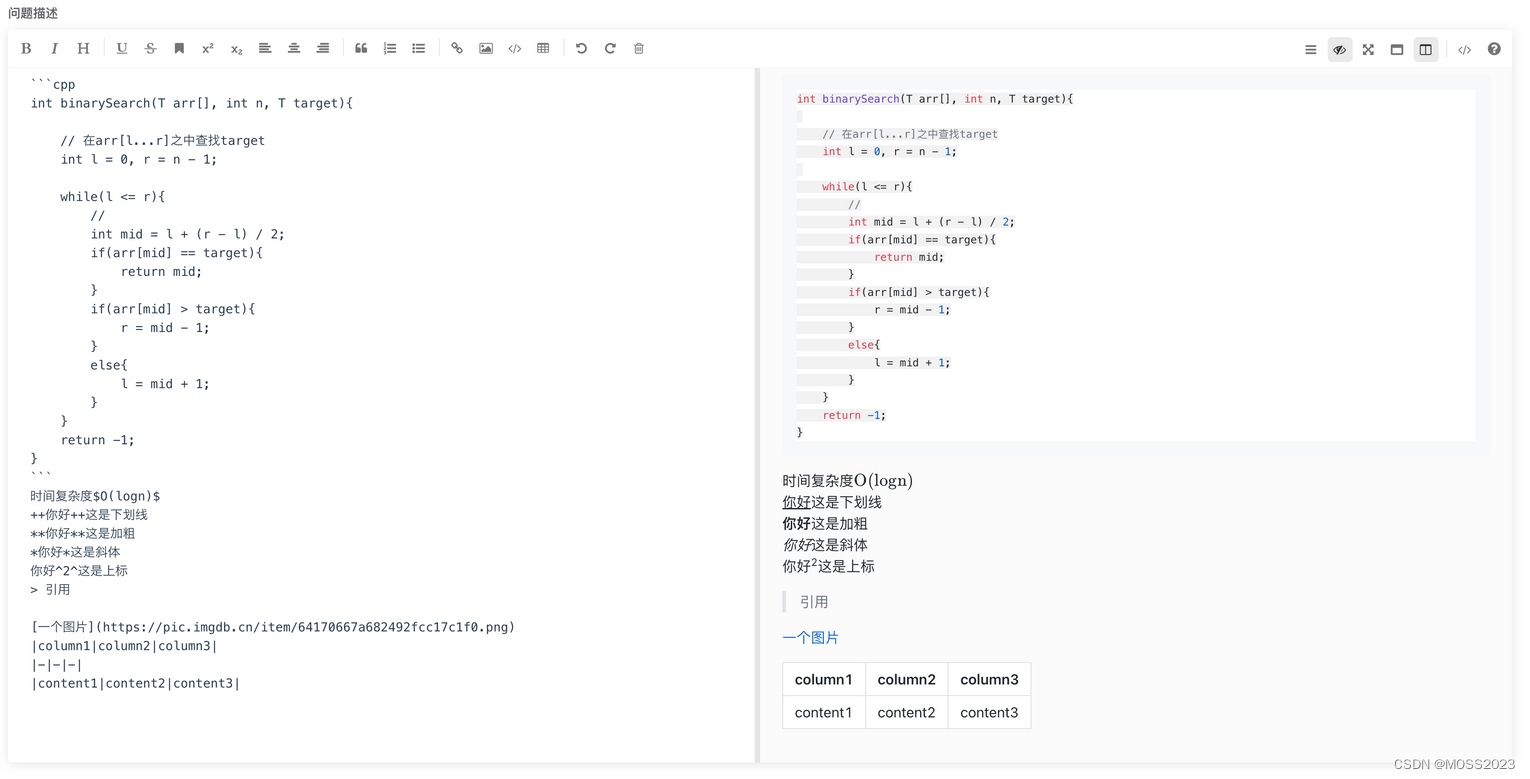Click the underlined '你好这是下划线' preview text

(x=832, y=502)
